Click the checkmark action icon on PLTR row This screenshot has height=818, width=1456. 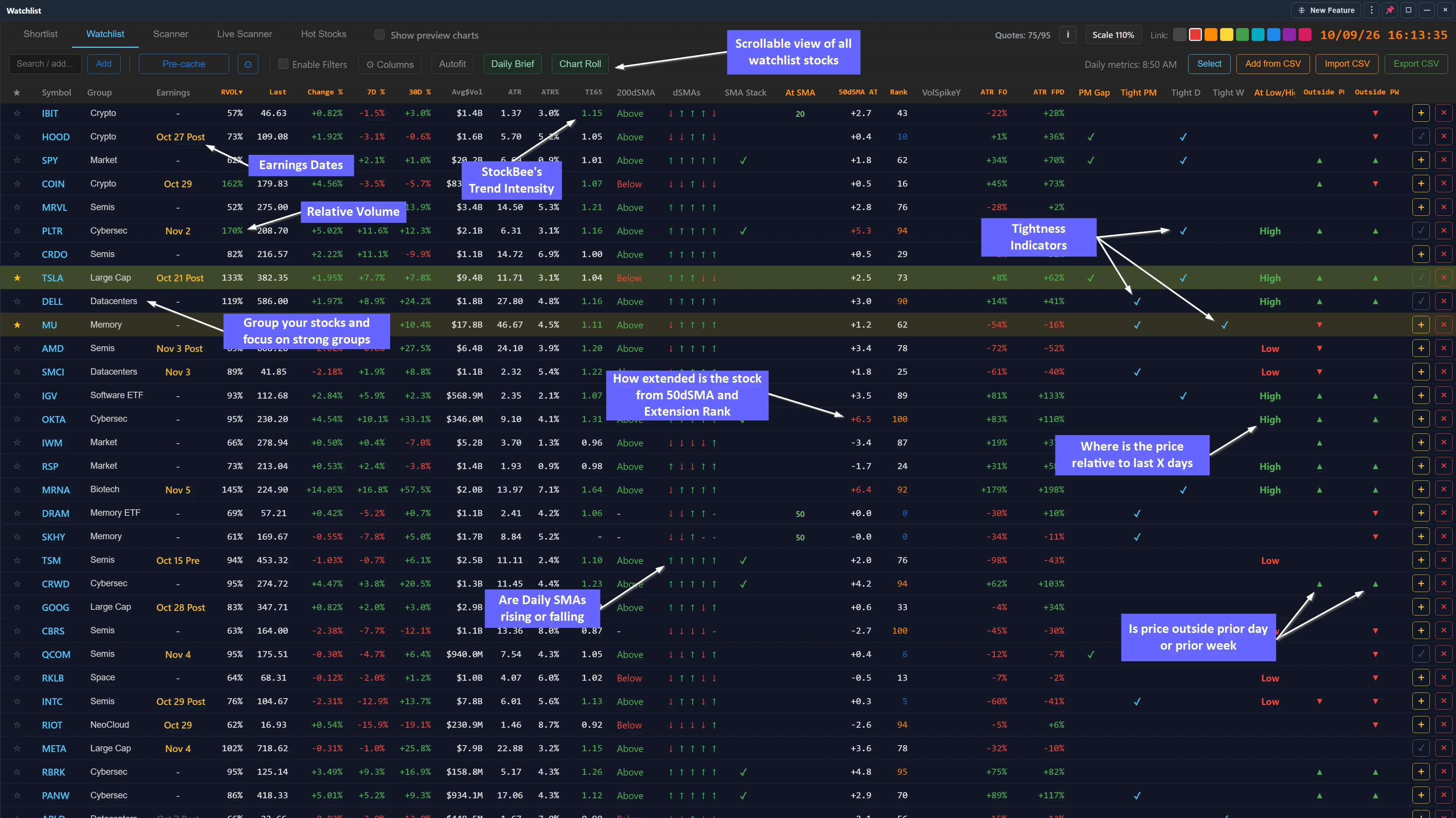click(1421, 231)
